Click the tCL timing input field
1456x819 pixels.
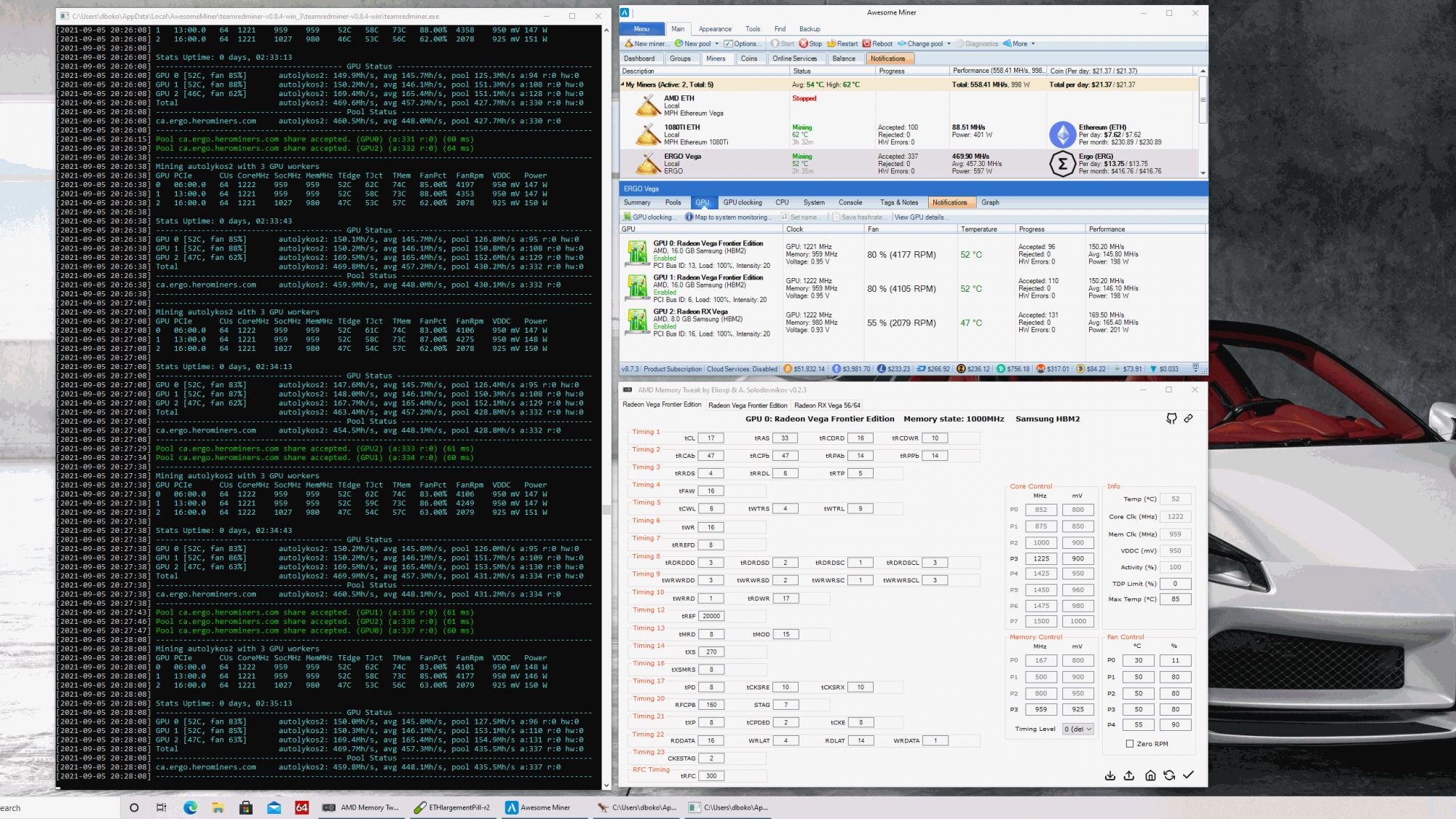tap(711, 438)
